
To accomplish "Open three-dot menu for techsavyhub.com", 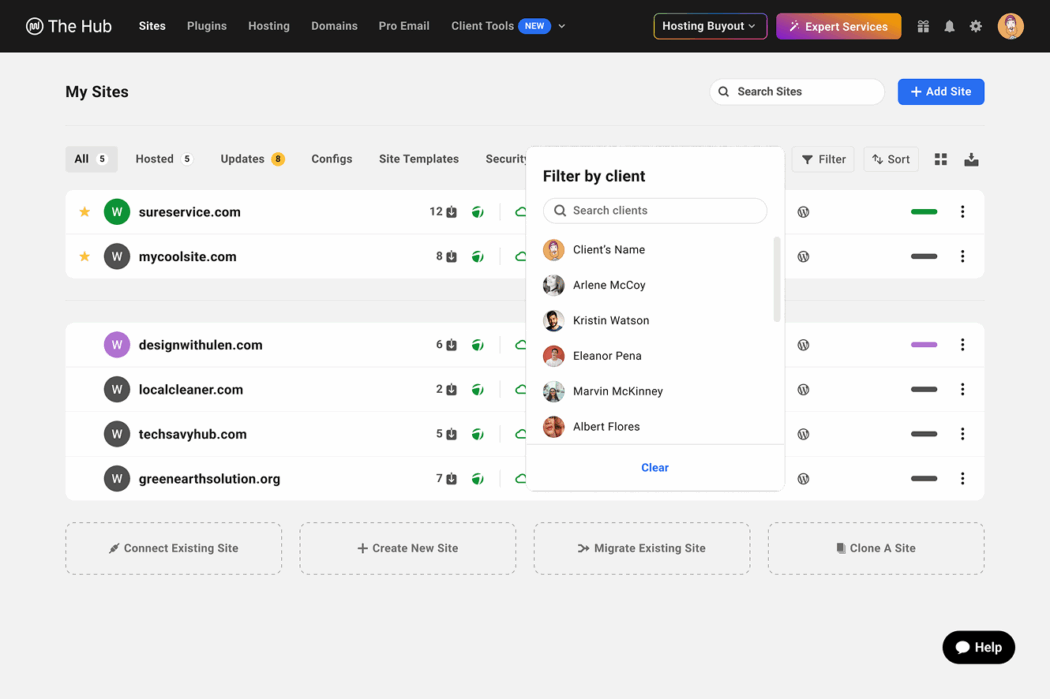I will tap(962, 434).
